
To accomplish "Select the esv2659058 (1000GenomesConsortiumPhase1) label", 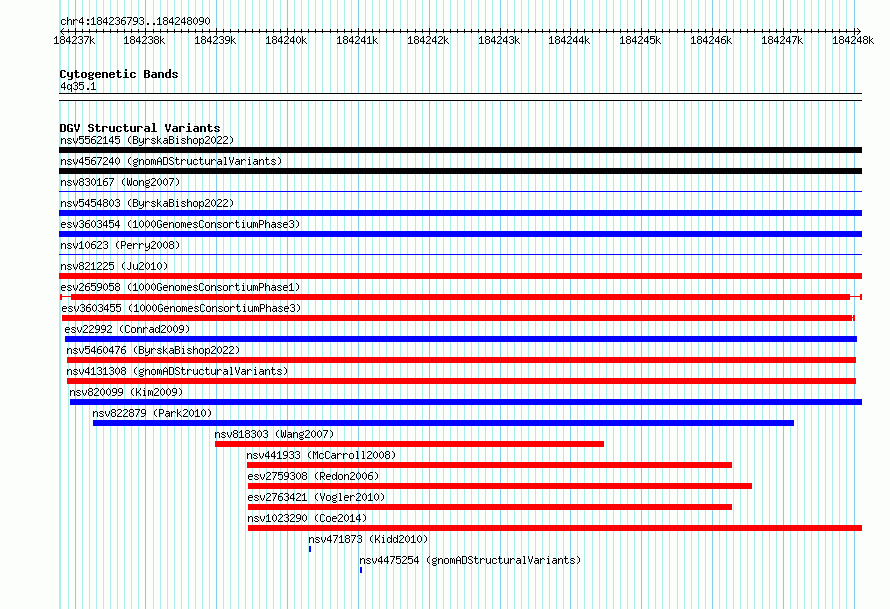I will coord(180,287).
